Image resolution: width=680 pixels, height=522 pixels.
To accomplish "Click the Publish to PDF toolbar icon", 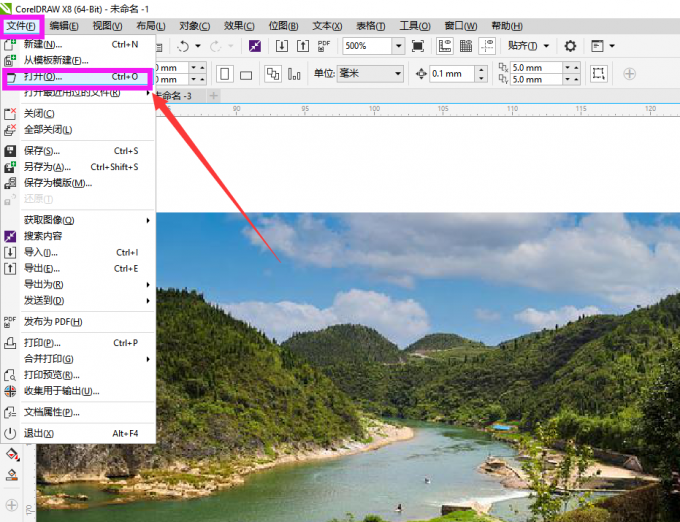I will coord(324,46).
